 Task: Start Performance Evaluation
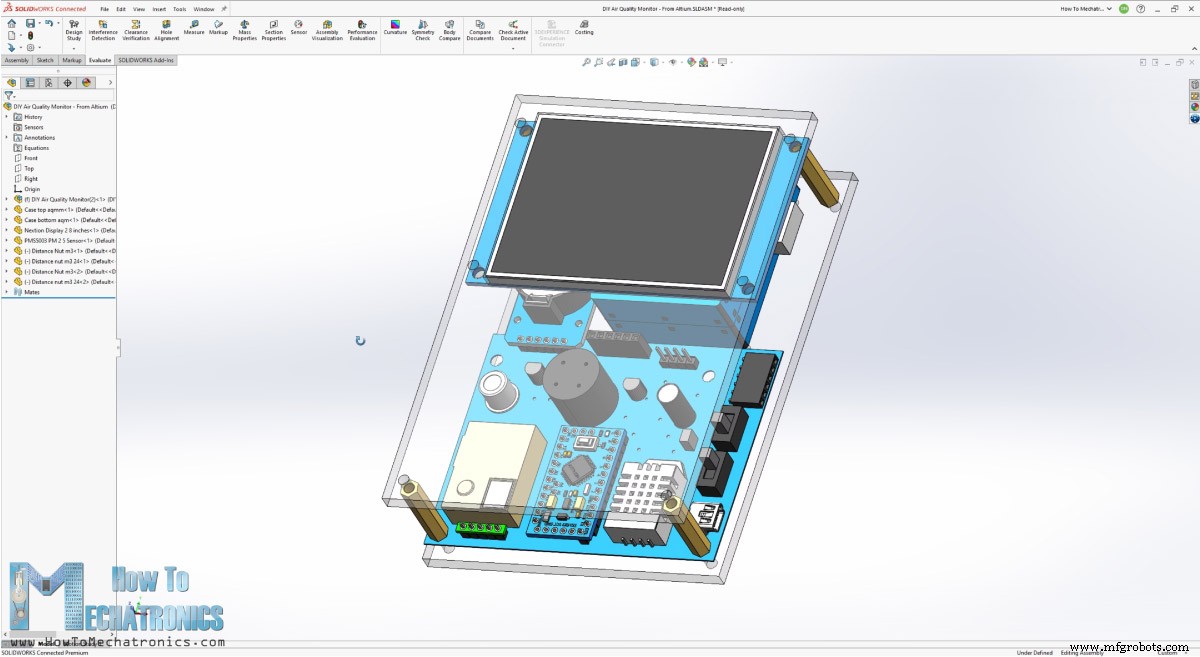(x=362, y=30)
